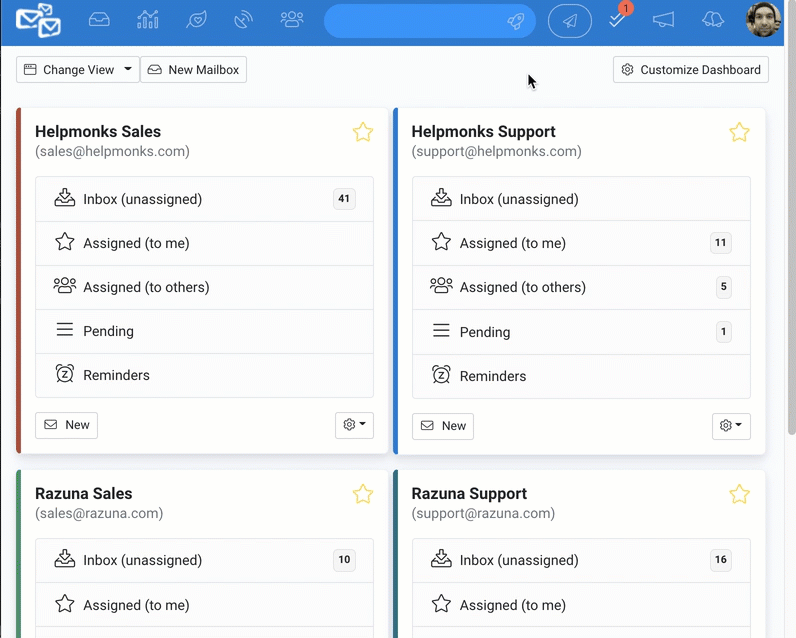This screenshot has height=638, width=796.
Task: Open Helpmonks Sales Reminders
Action: 205,375
